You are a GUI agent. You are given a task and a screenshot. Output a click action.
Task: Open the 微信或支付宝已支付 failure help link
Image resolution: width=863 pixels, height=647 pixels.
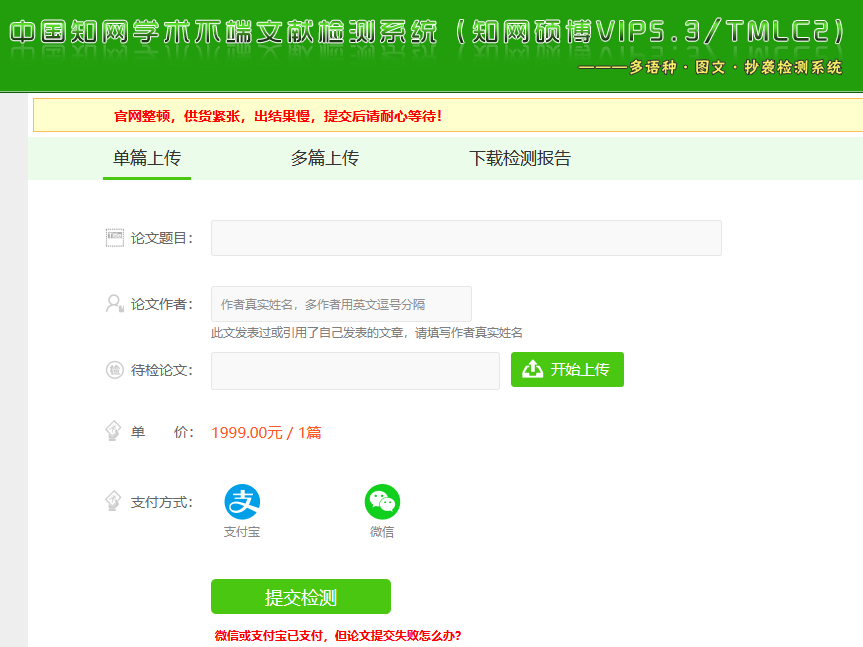pos(338,636)
